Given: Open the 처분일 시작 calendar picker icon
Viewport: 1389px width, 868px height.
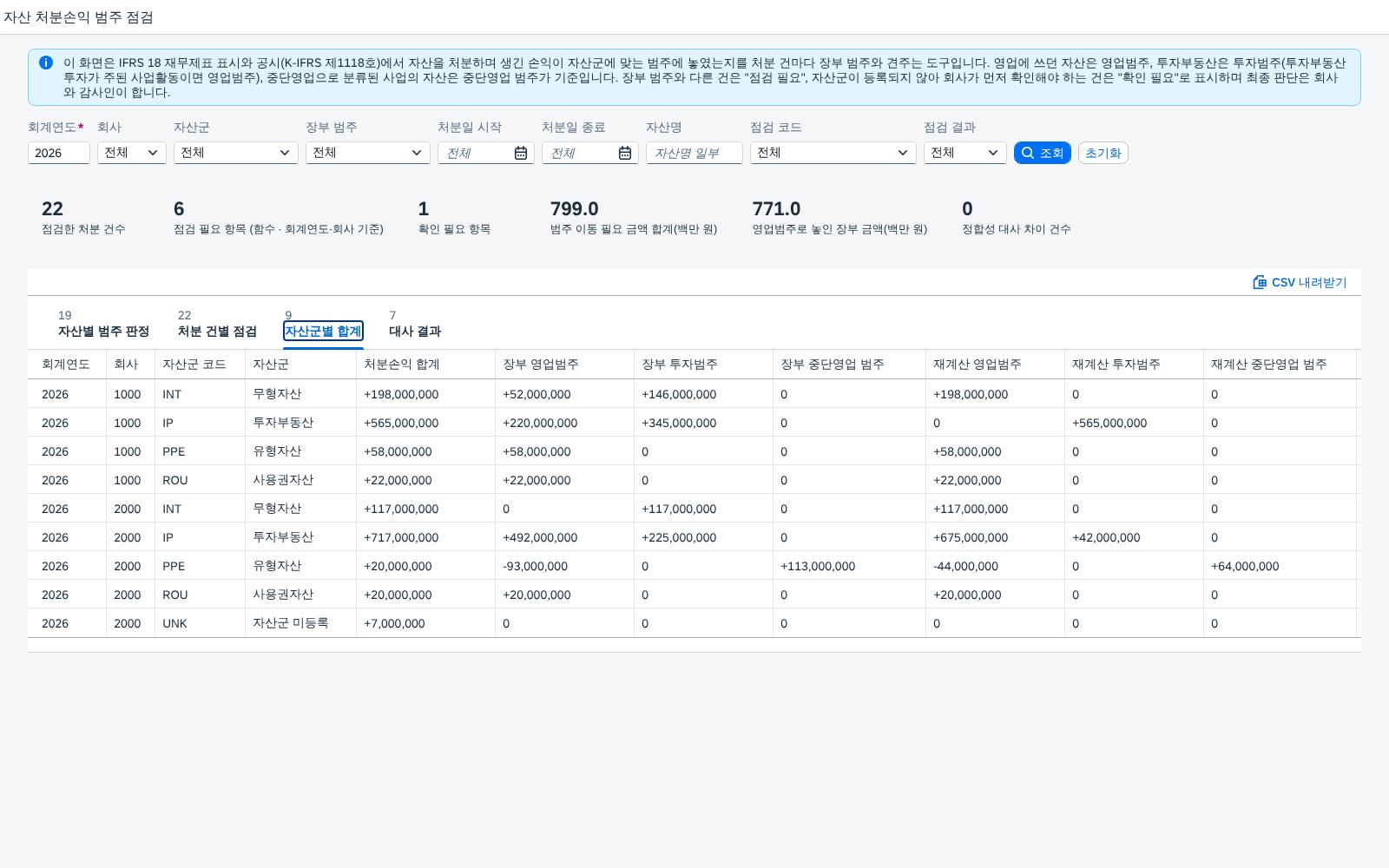Looking at the screenshot, I should pyautogui.click(x=521, y=153).
